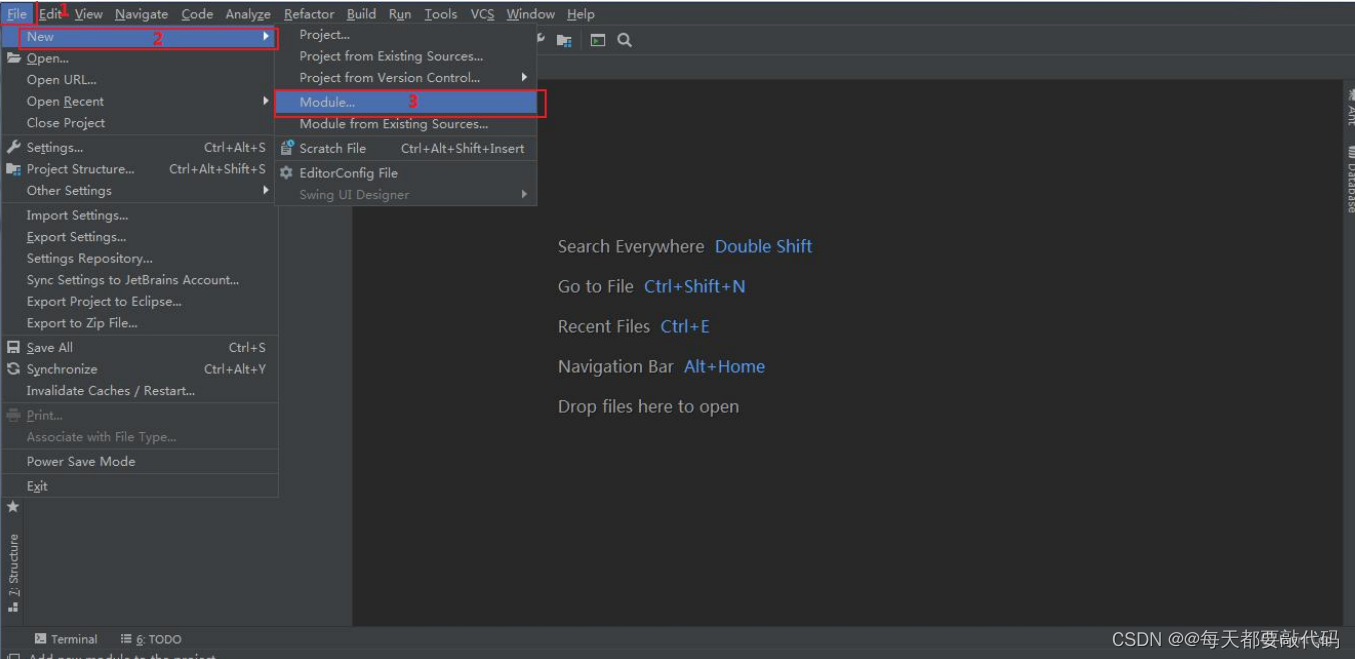Open the Run menu
The image size is (1355, 659).
tap(400, 14)
